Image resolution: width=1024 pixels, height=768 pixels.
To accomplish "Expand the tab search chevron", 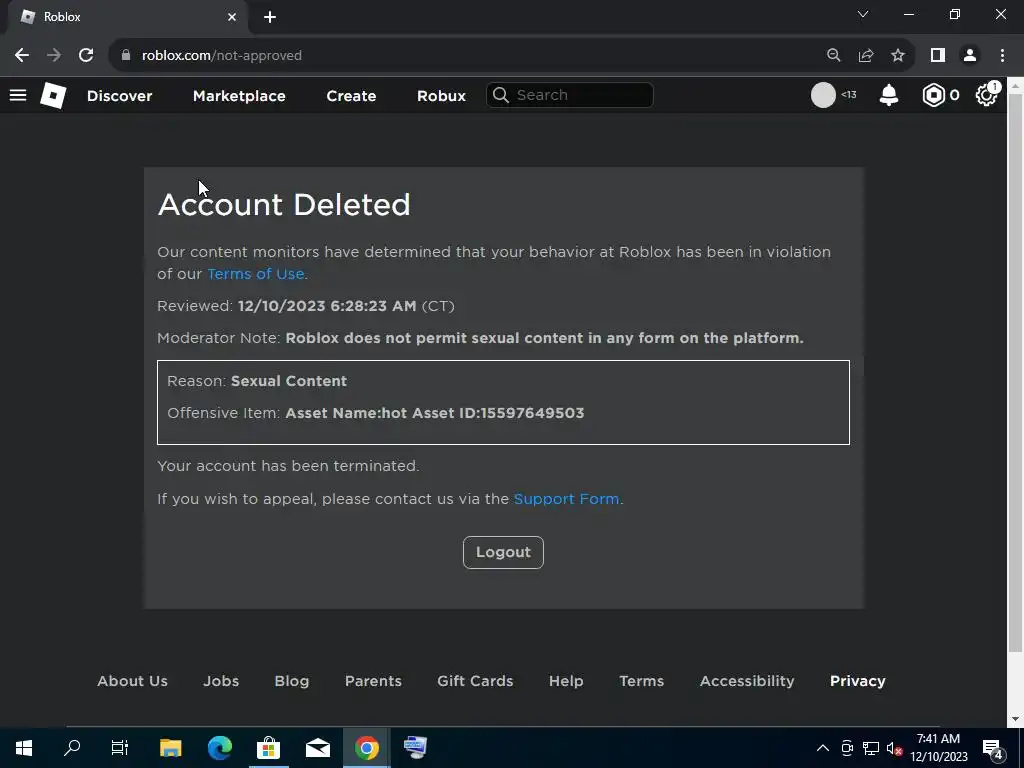I will click(863, 14).
